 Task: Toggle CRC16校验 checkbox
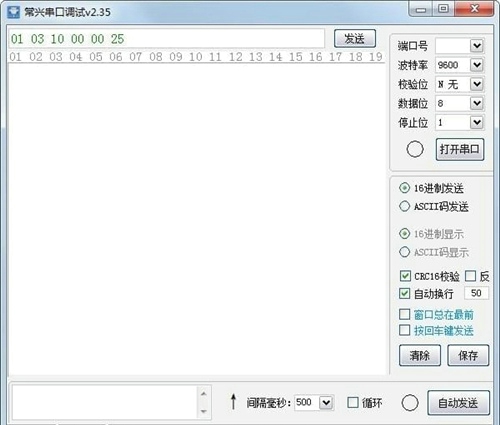(x=405, y=276)
